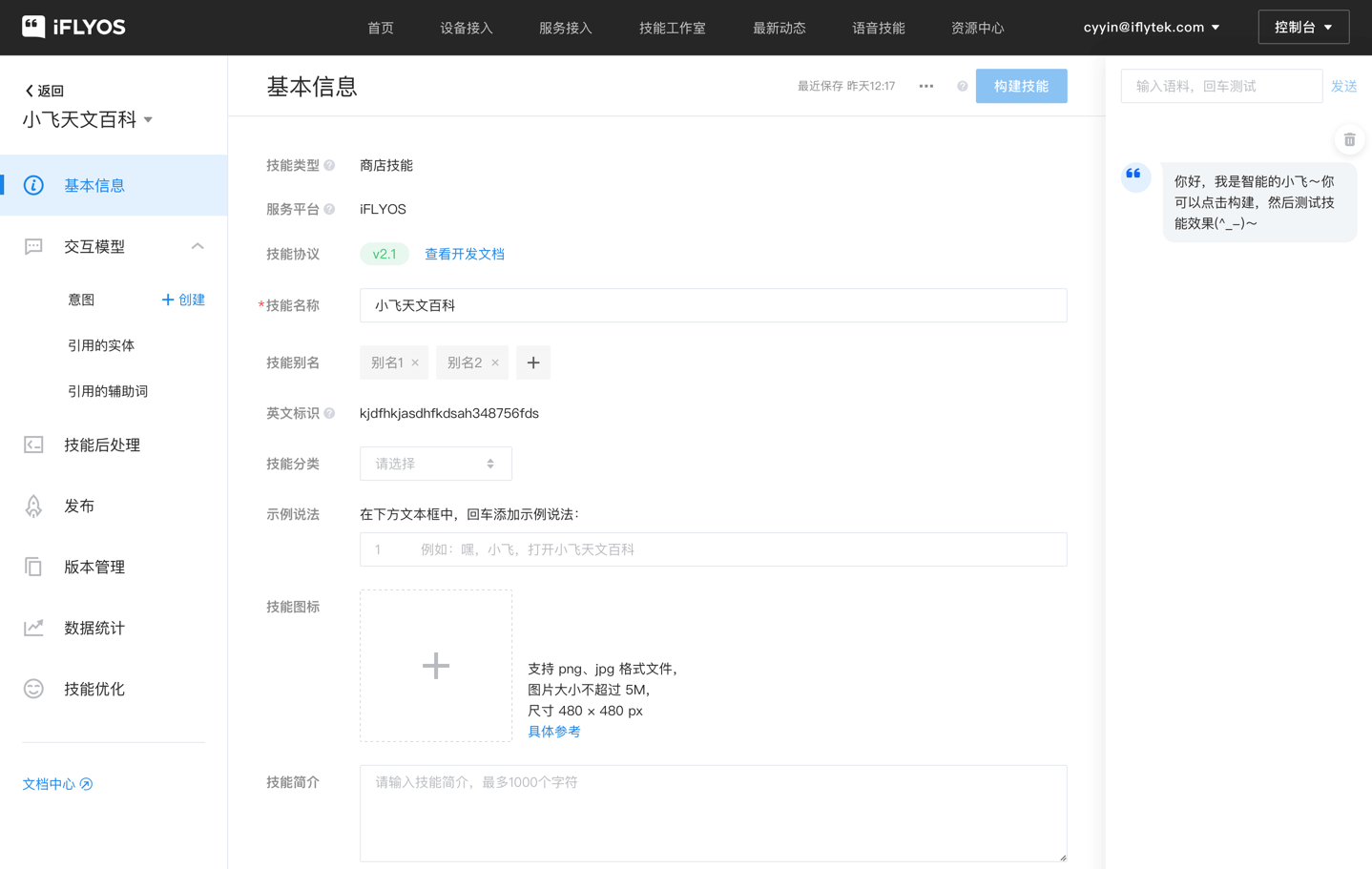1372x869 pixels.
Task: Click the 发布 rocket icon
Action: (33, 506)
